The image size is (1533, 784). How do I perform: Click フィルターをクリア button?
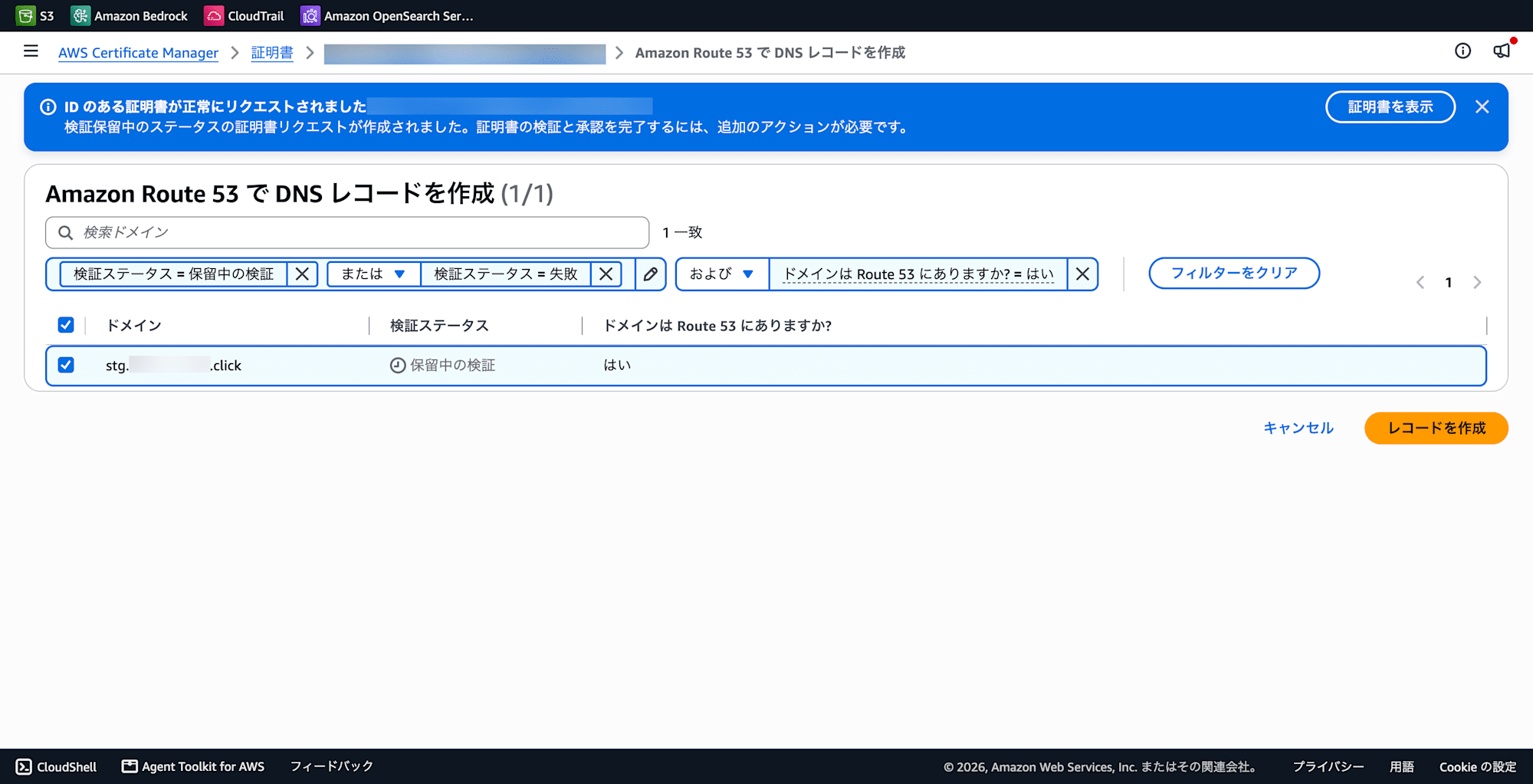(1234, 273)
